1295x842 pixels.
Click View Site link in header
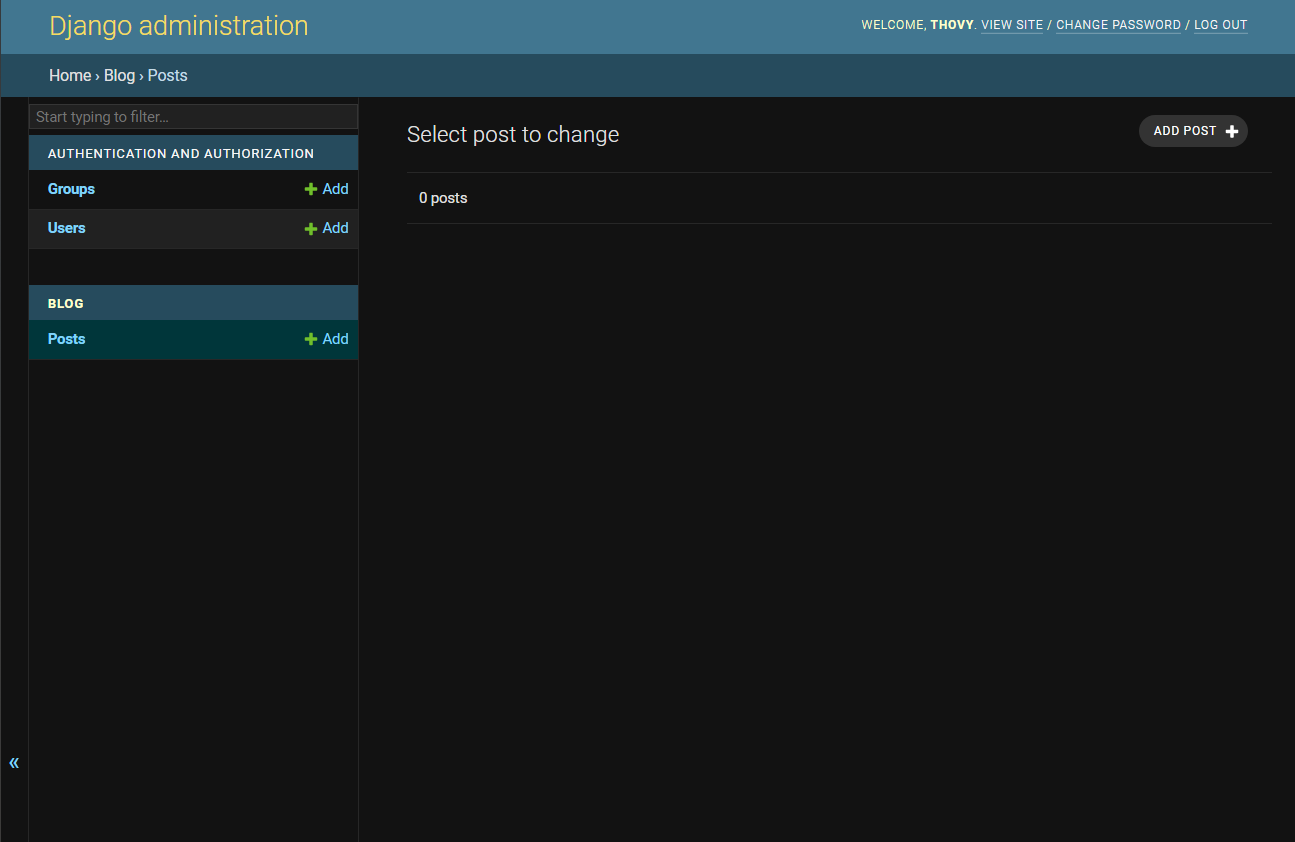click(1012, 25)
